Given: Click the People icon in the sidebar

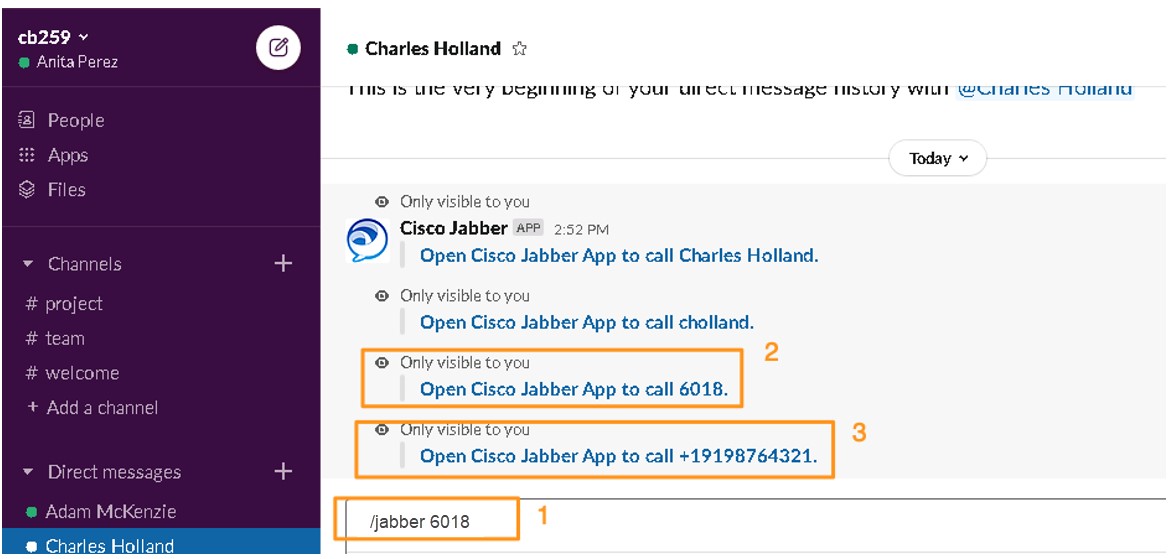Looking at the screenshot, I should (27, 120).
